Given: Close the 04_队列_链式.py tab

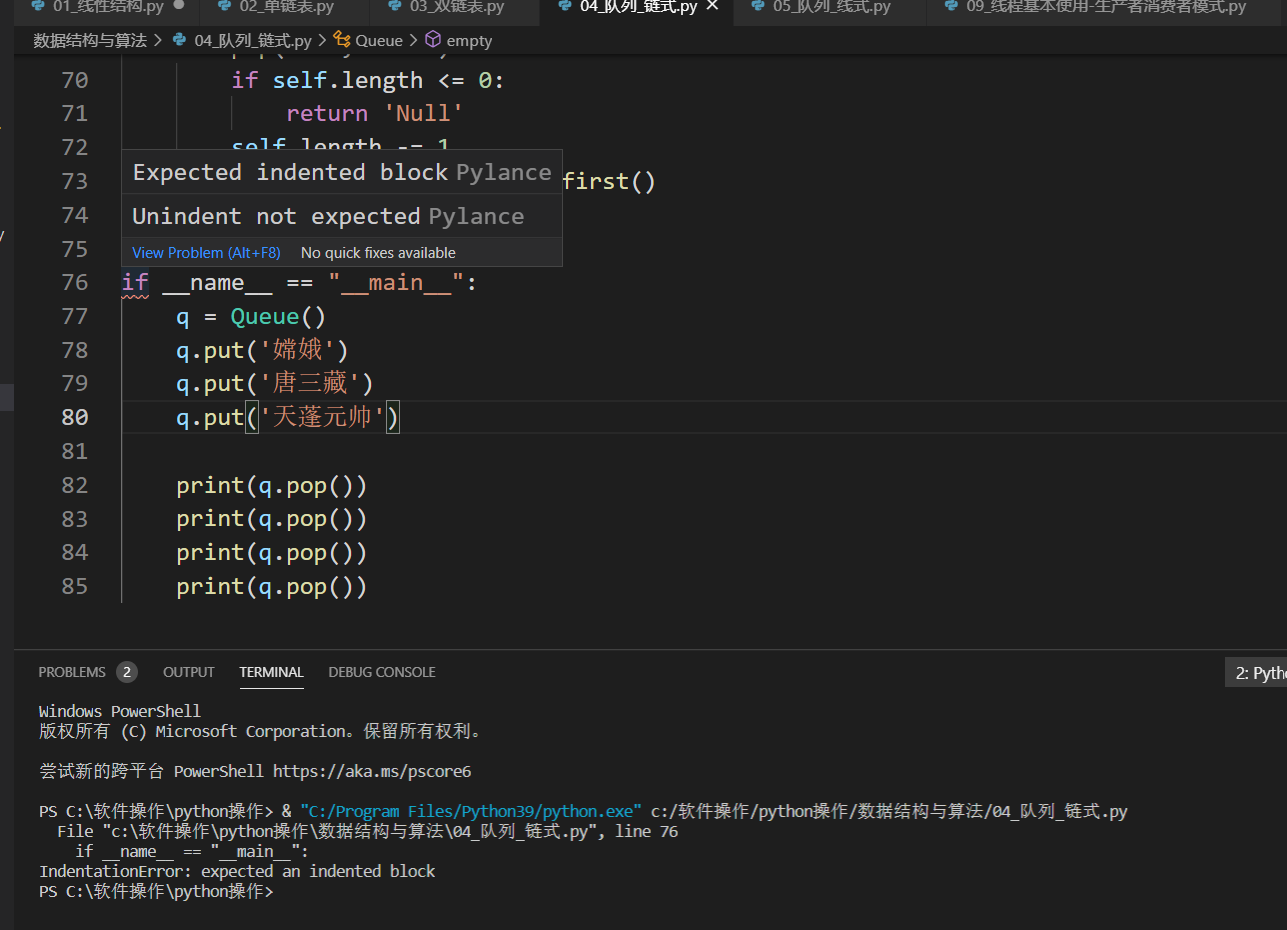Looking at the screenshot, I should 713,7.
